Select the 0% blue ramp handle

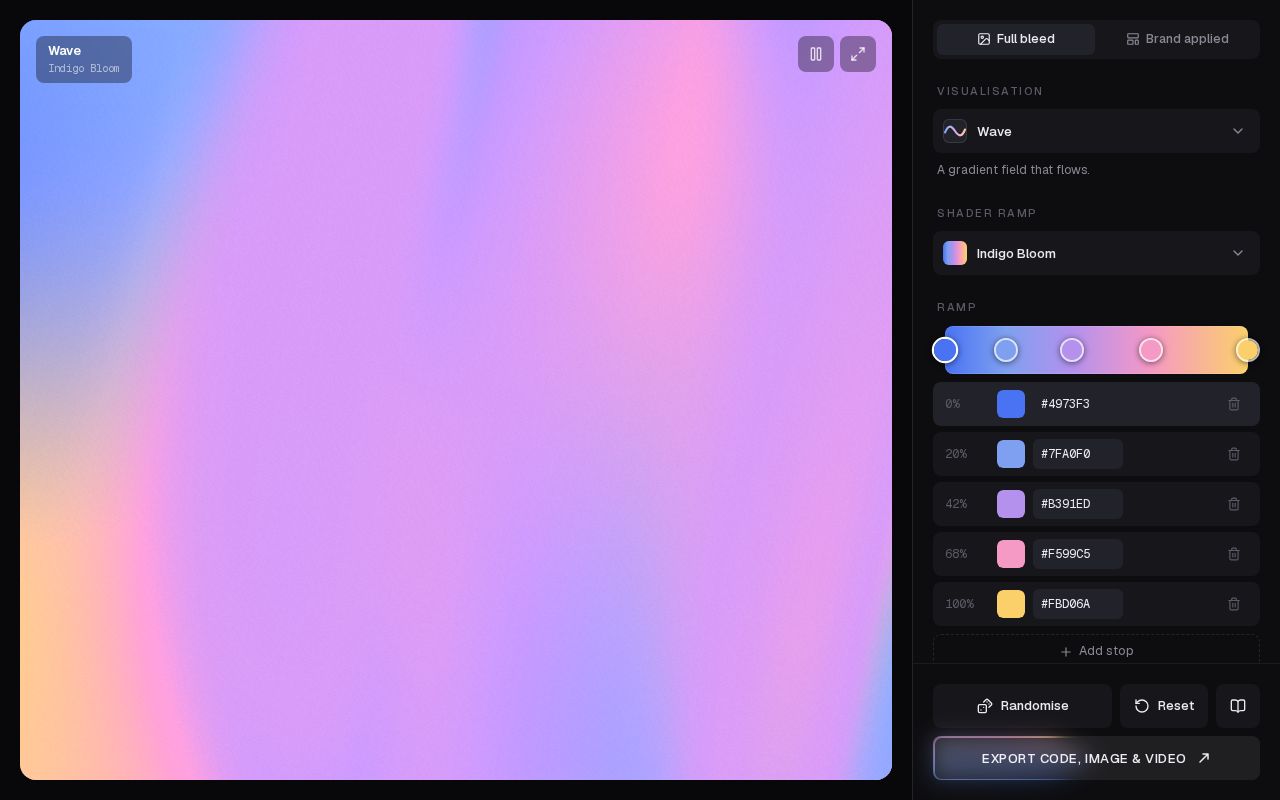(945, 350)
